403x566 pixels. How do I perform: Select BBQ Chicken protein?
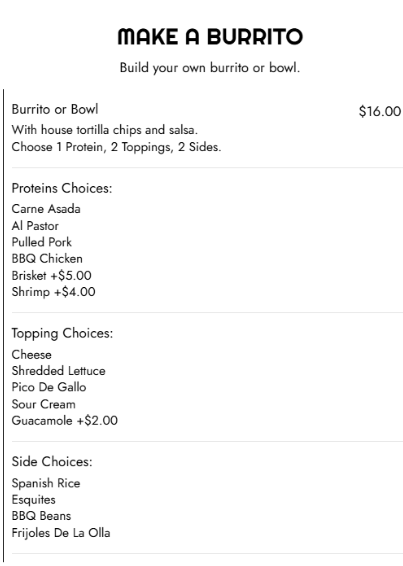pos(47,258)
